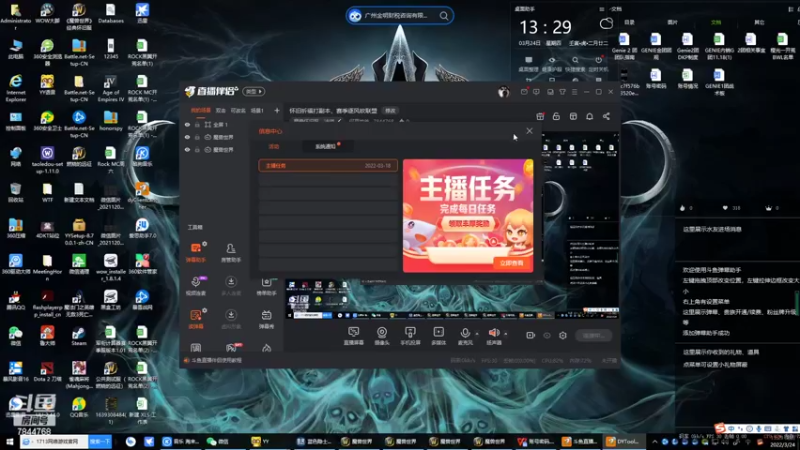Open the settings gear near start-stream button
The width and height of the screenshot is (800, 450).
coord(563,335)
